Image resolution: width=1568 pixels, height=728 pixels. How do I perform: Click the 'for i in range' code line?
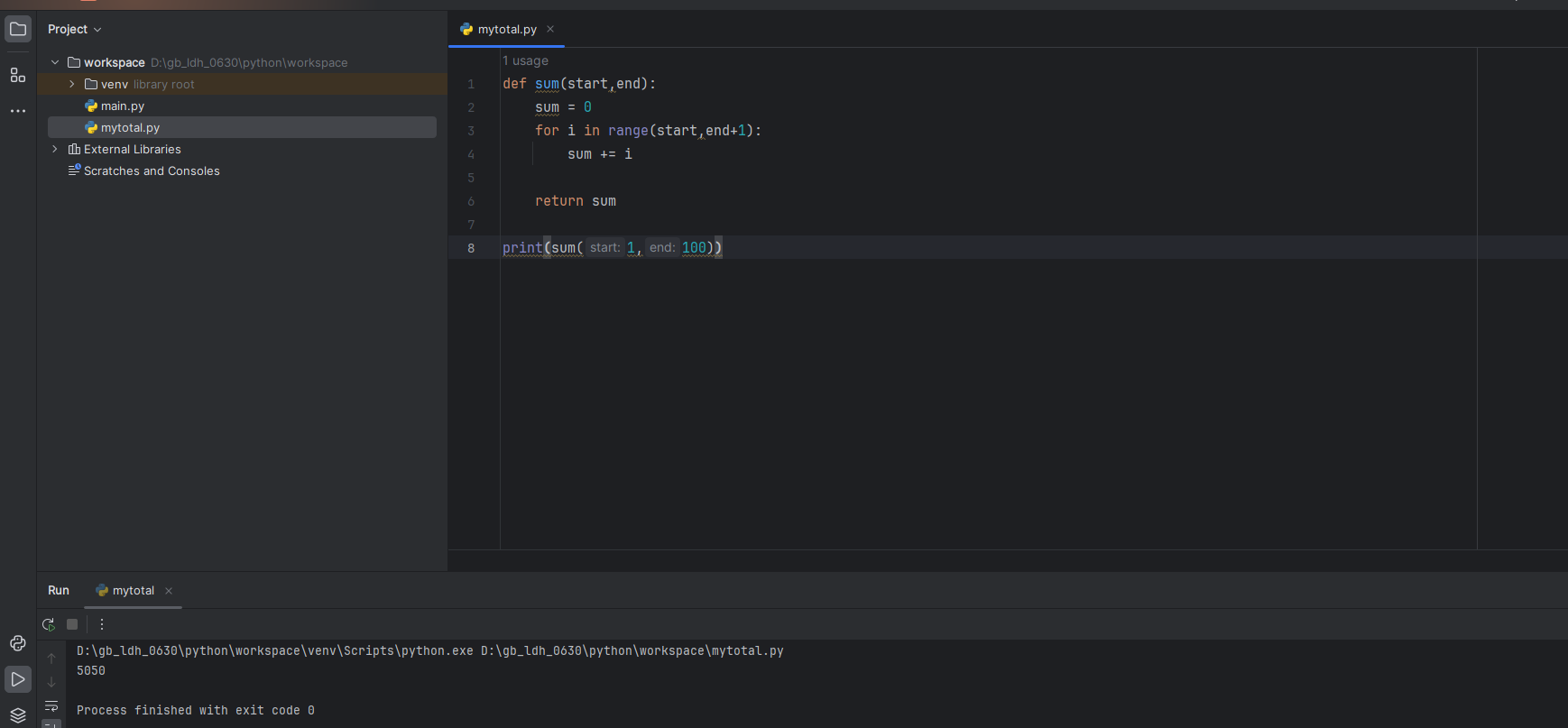pos(648,131)
